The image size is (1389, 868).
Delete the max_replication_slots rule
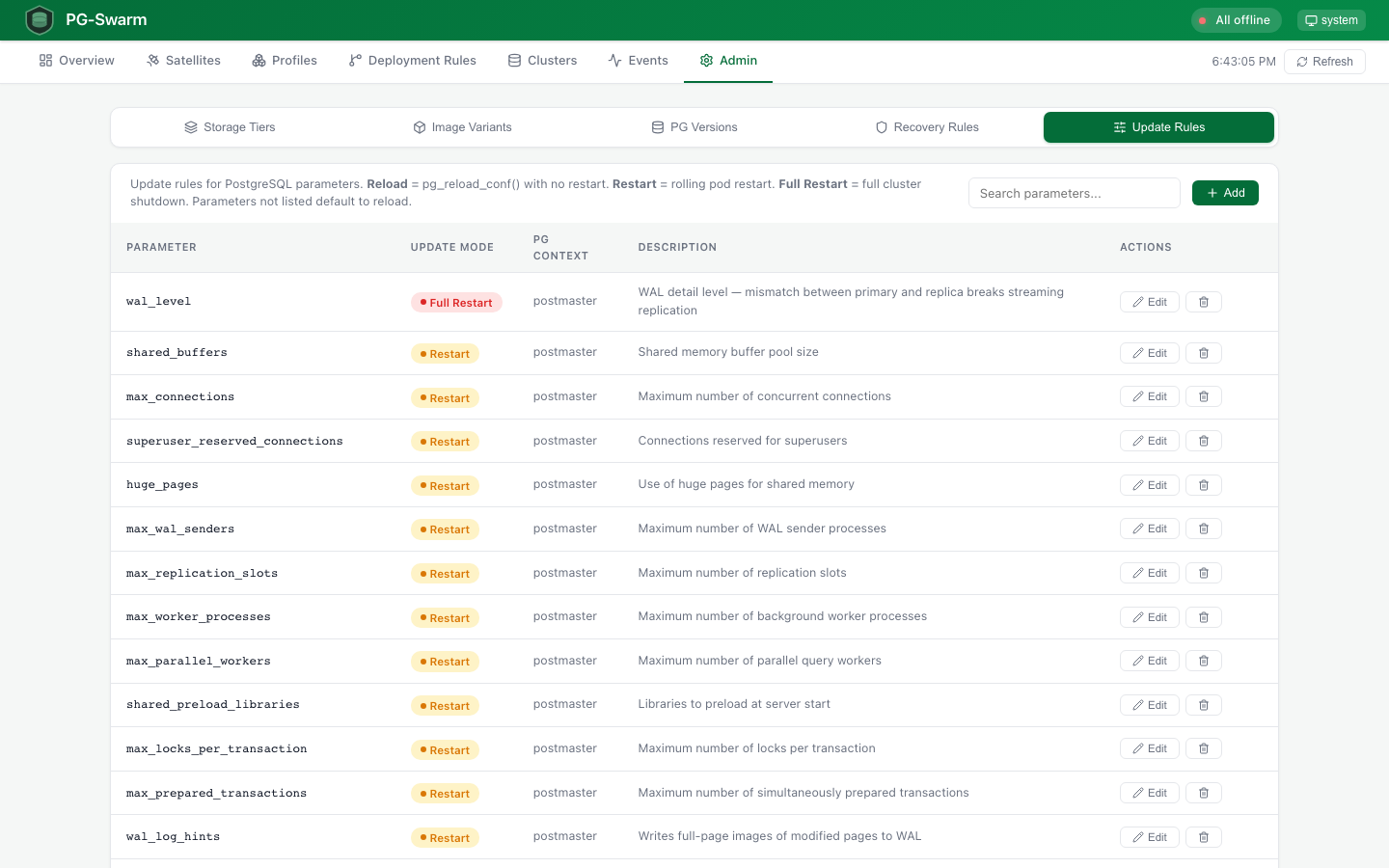[1203, 573]
